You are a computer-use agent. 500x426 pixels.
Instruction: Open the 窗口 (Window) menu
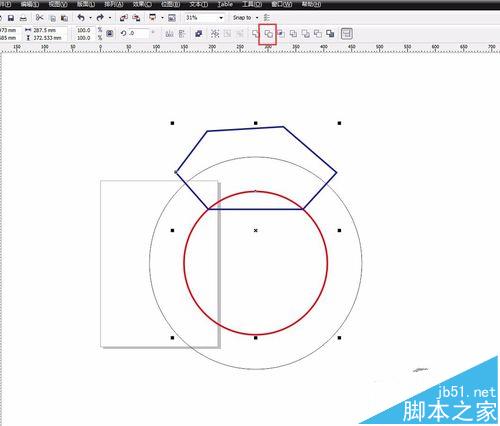click(282, 5)
